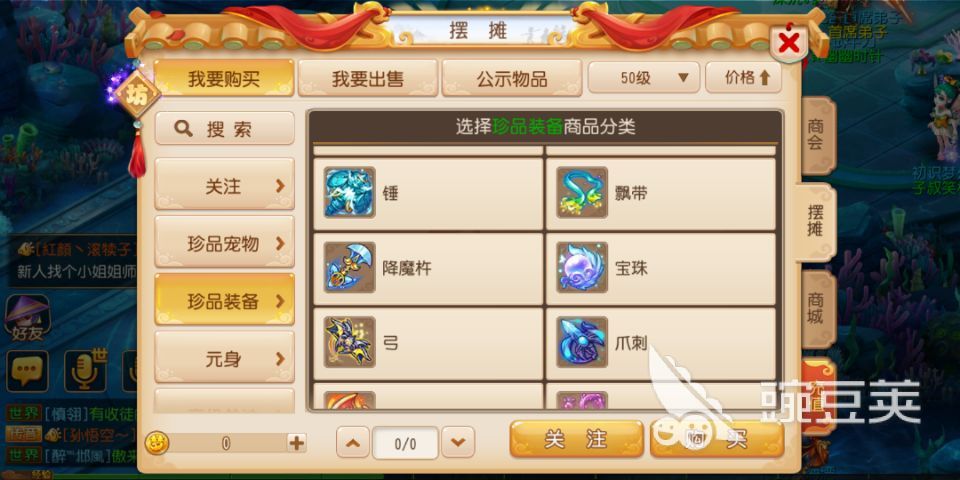Expand the 珍品宠物 category

click(x=224, y=243)
